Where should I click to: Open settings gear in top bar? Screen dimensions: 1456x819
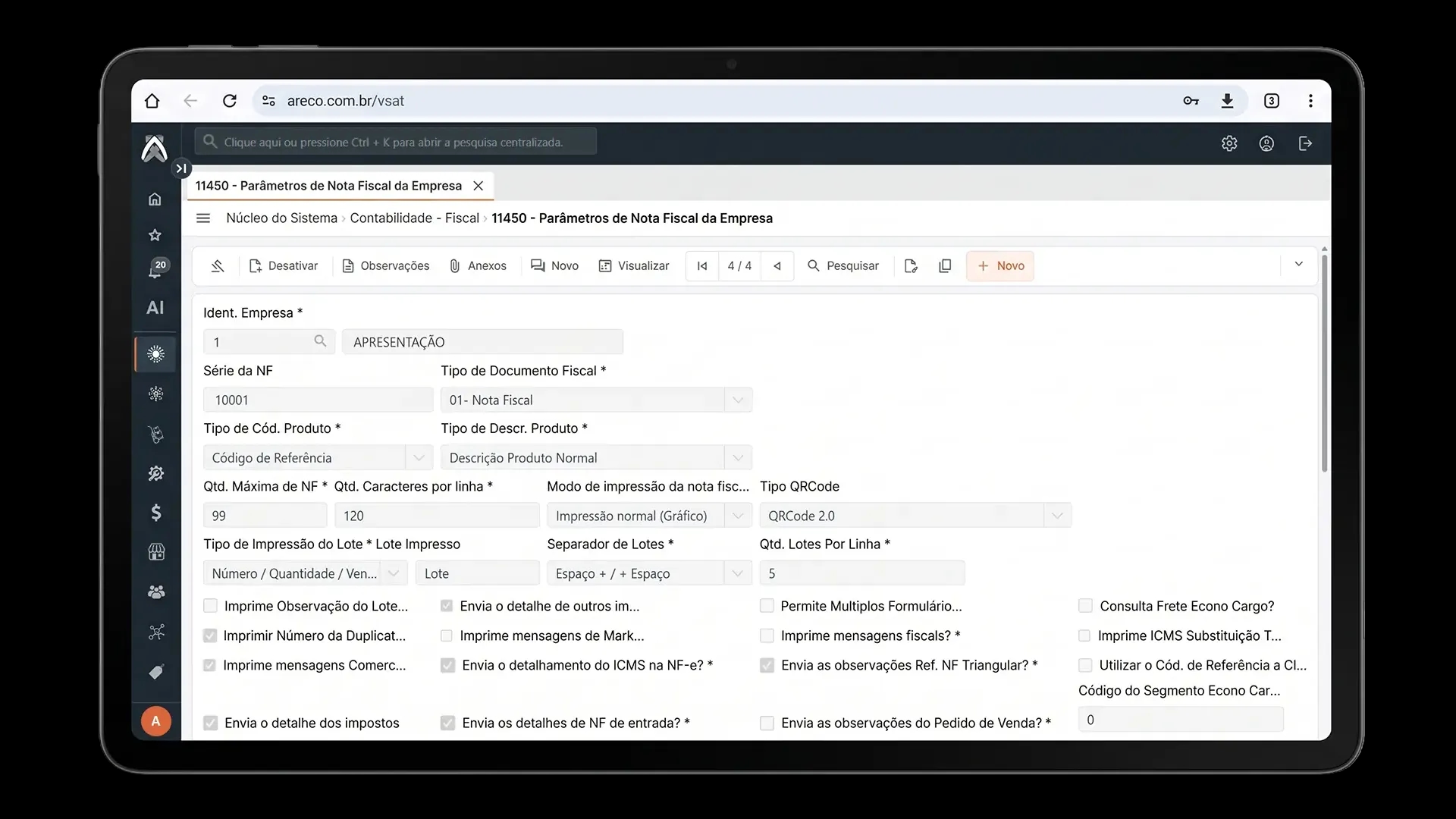1229,143
